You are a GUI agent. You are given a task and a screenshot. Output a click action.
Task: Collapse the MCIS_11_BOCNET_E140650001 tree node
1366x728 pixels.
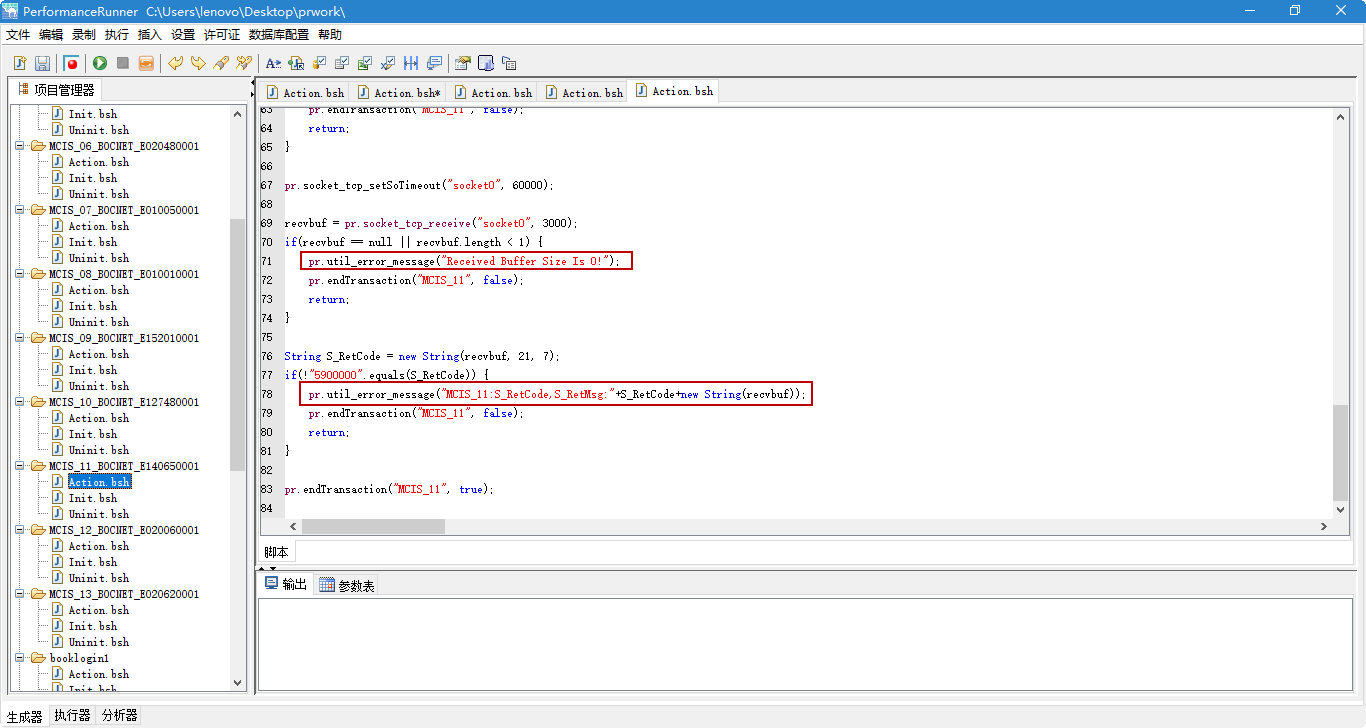[20, 466]
